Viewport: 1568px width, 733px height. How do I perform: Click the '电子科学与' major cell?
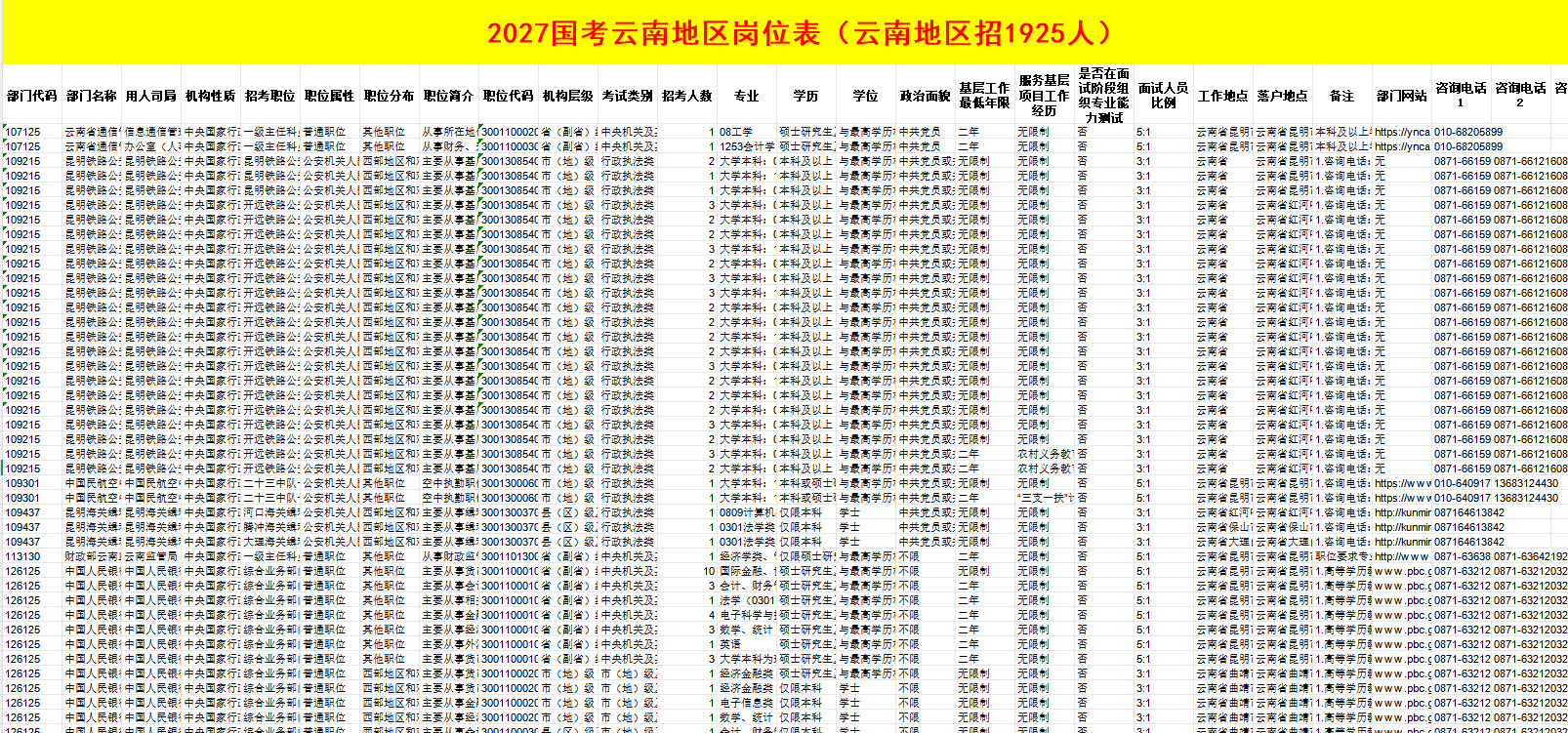click(747, 615)
